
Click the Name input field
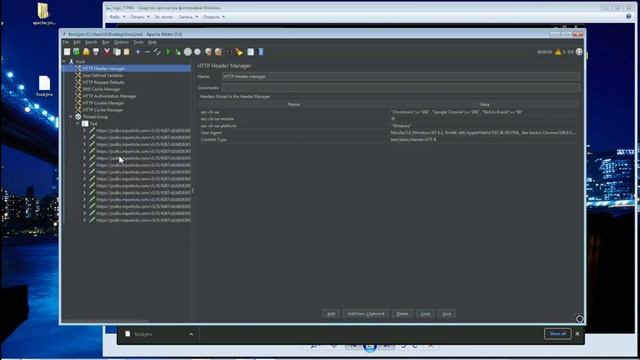400,77
